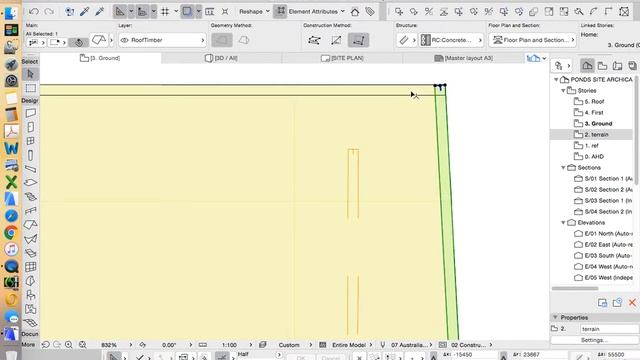
Task: Collapse the Properties panel header
Action: (x=555, y=317)
